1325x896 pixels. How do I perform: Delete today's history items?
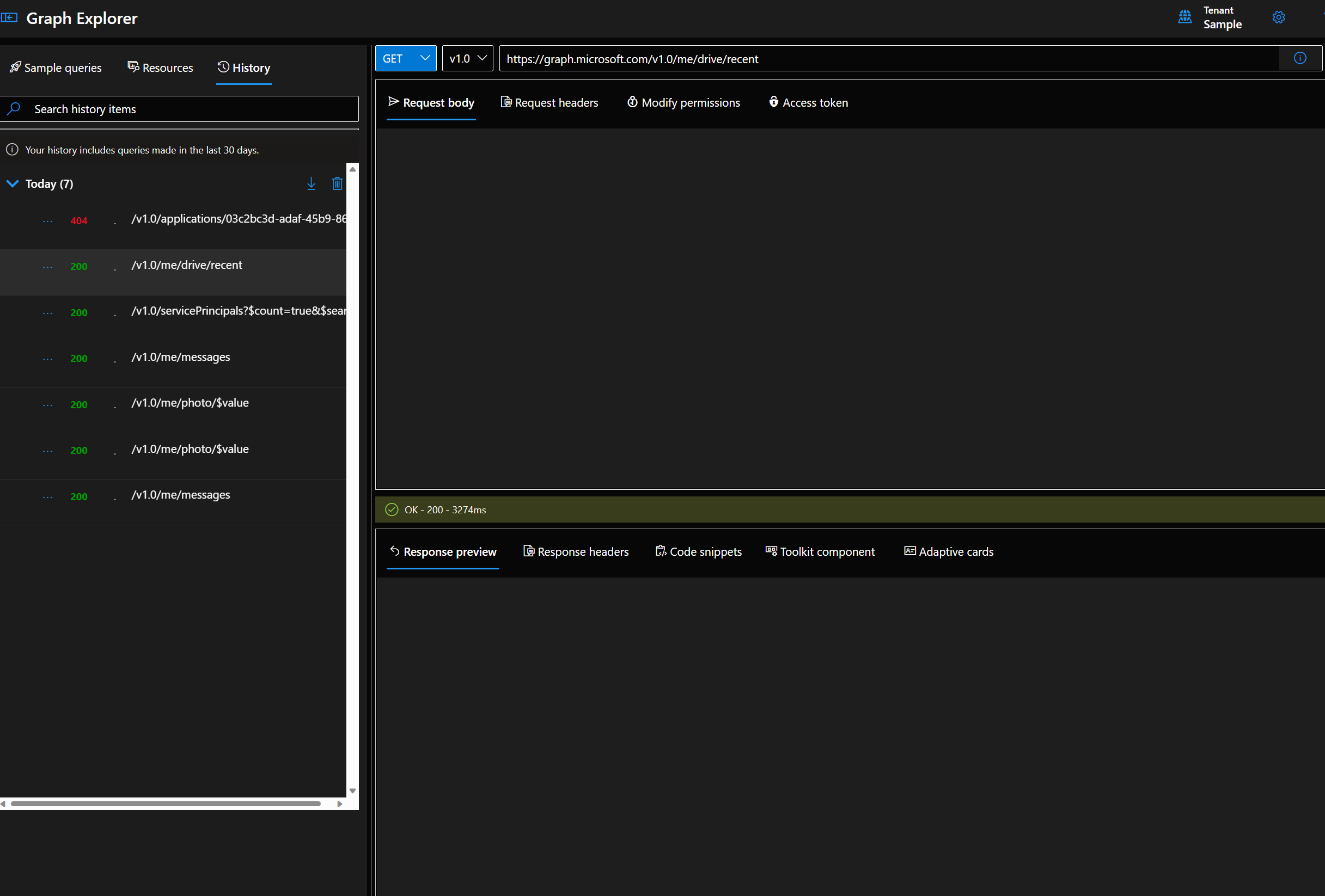coord(337,183)
